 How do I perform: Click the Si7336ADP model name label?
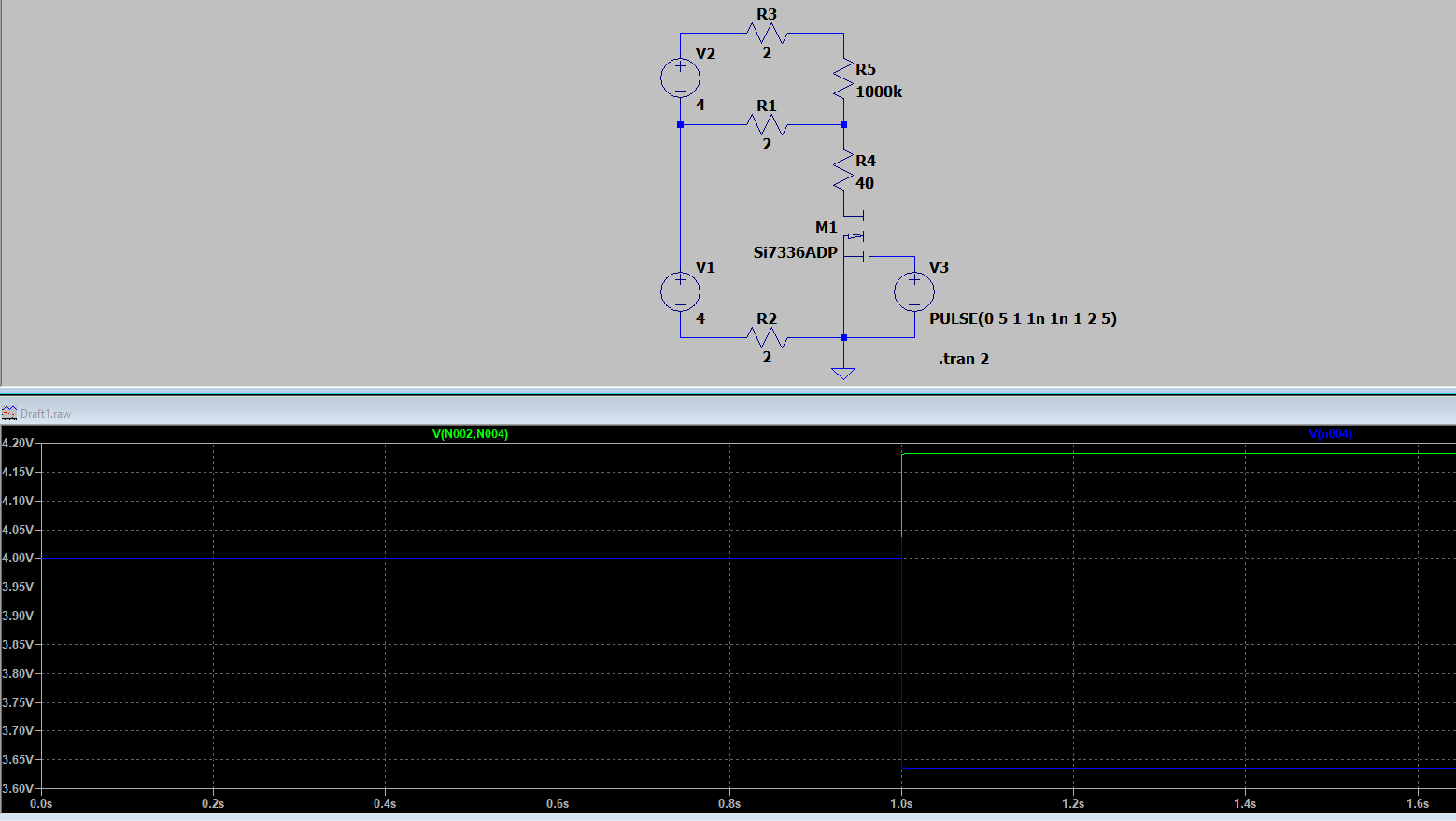pos(795,252)
